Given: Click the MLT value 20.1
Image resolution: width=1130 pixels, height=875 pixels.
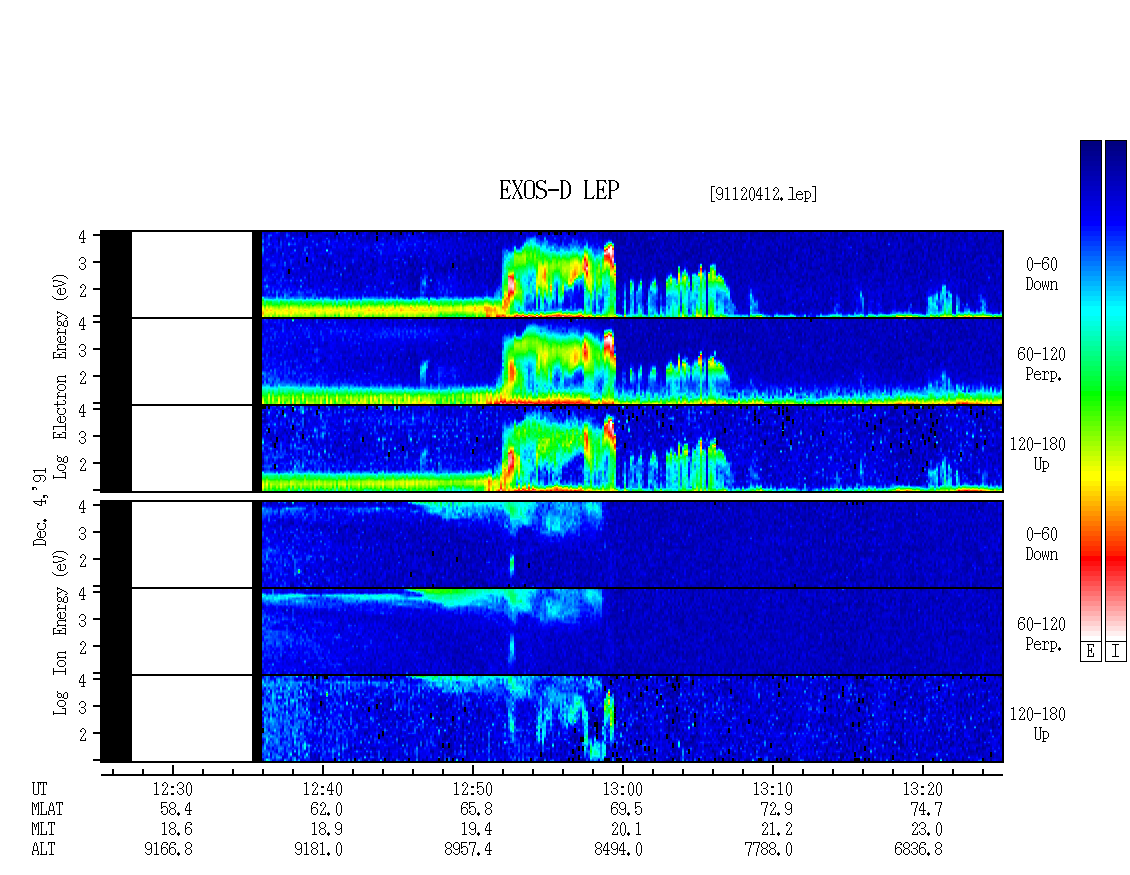Looking at the screenshot, I should tap(626, 830).
